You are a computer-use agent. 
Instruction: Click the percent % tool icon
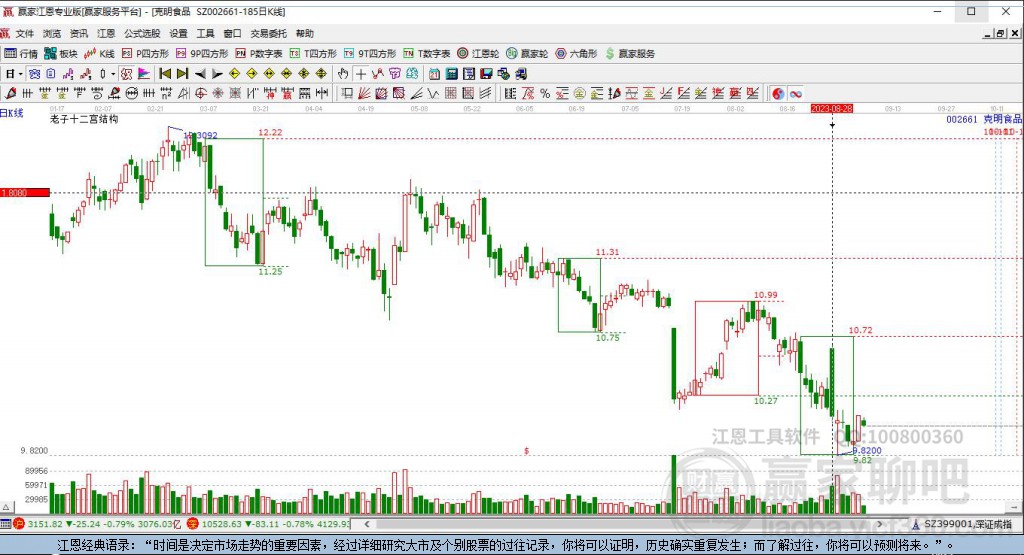coord(545,93)
